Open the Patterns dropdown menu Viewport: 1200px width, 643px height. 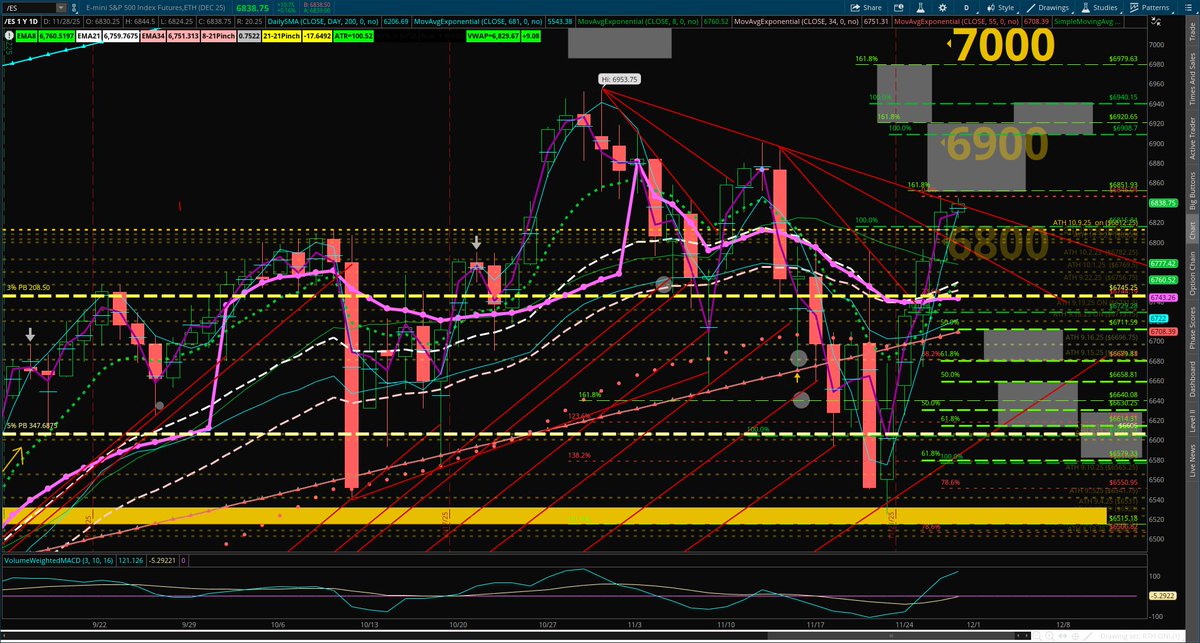pyautogui.click(x=1149, y=7)
